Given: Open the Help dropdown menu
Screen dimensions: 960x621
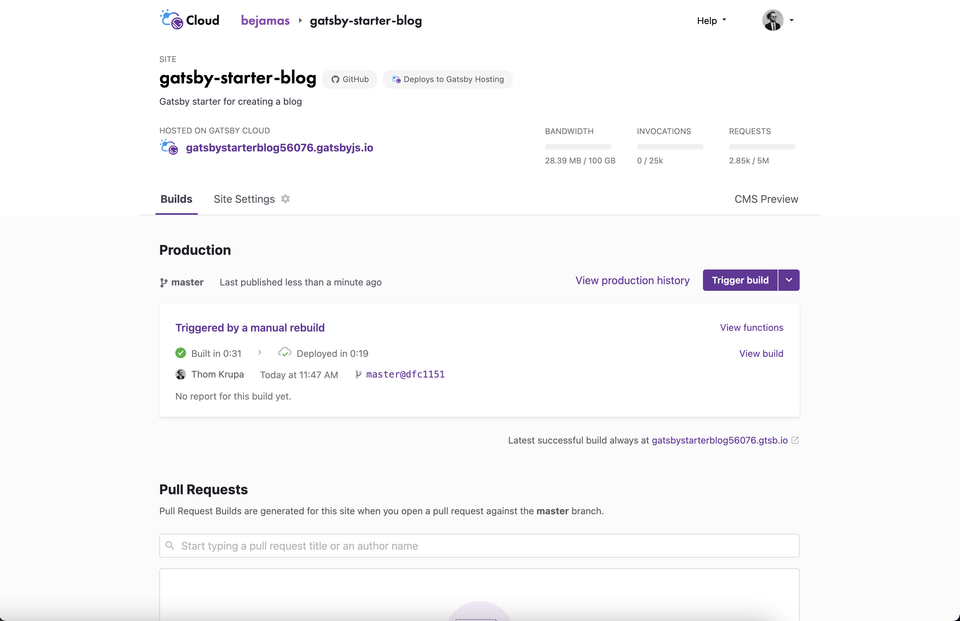Looking at the screenshot, I should coord(711,21).
